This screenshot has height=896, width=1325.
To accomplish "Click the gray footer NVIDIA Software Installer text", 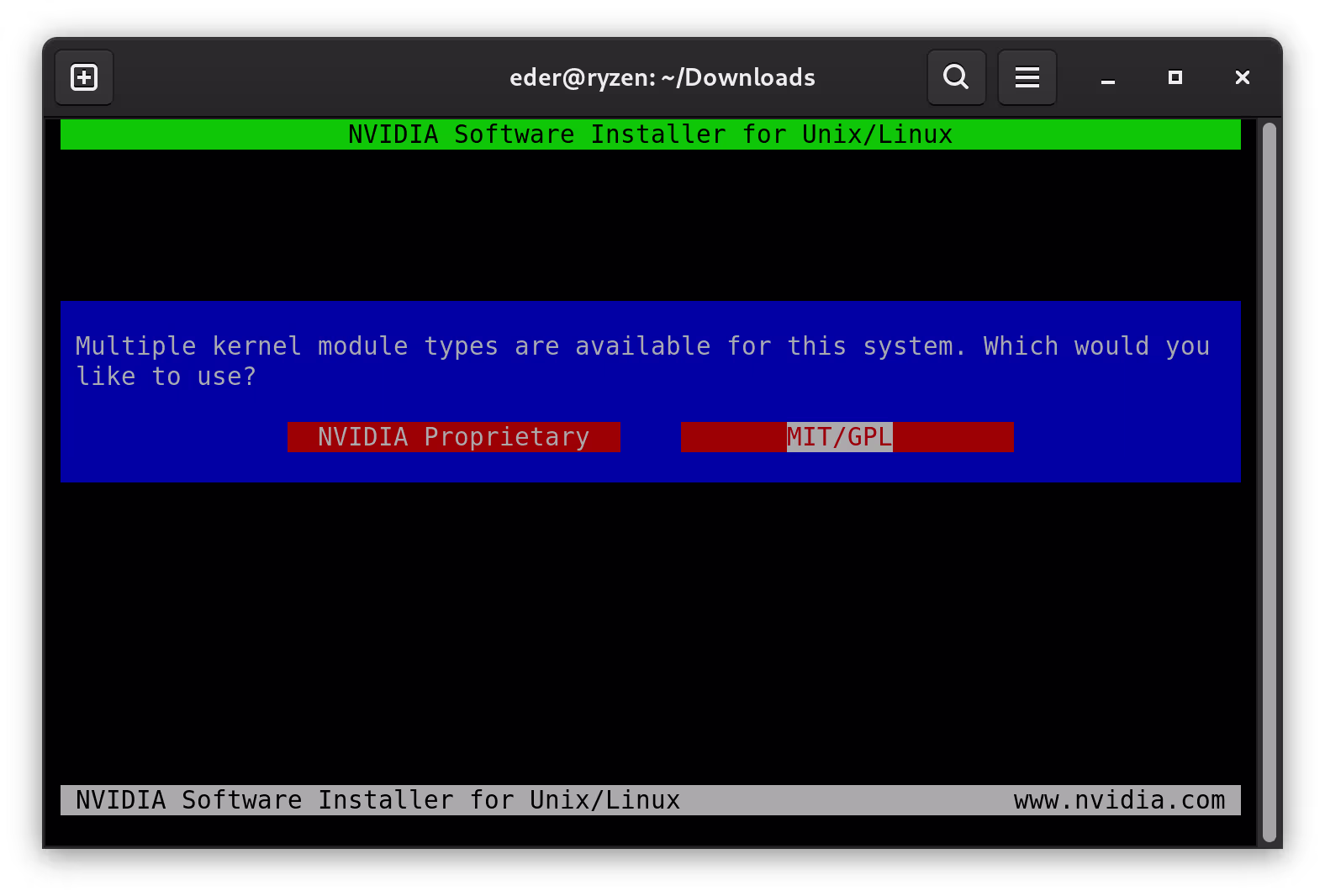I will (x=378, y=800).
